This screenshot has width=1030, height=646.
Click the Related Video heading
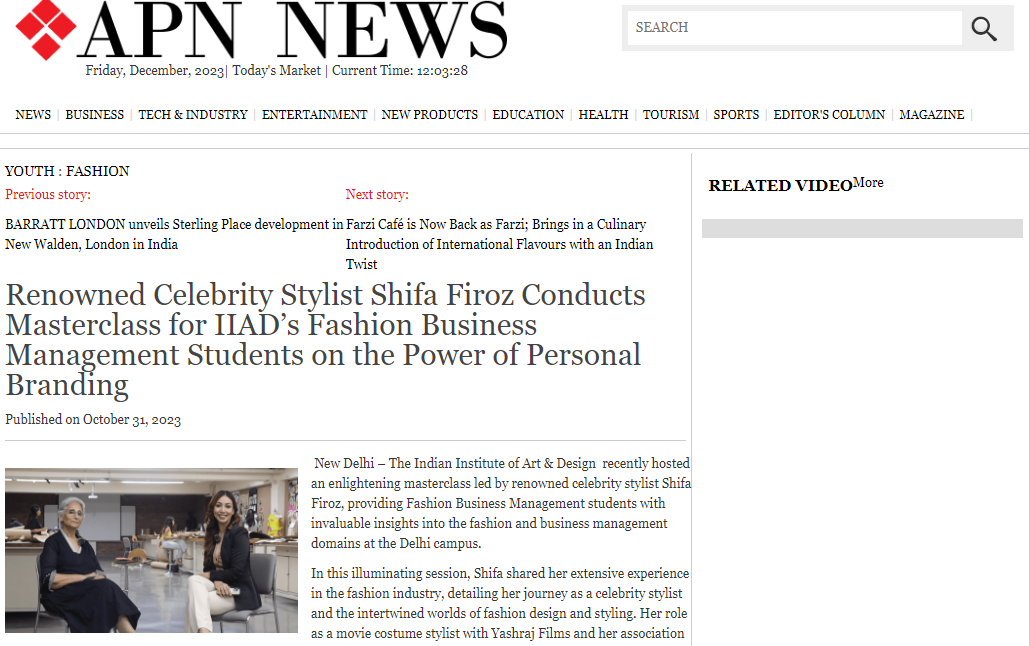pos(780,186)
